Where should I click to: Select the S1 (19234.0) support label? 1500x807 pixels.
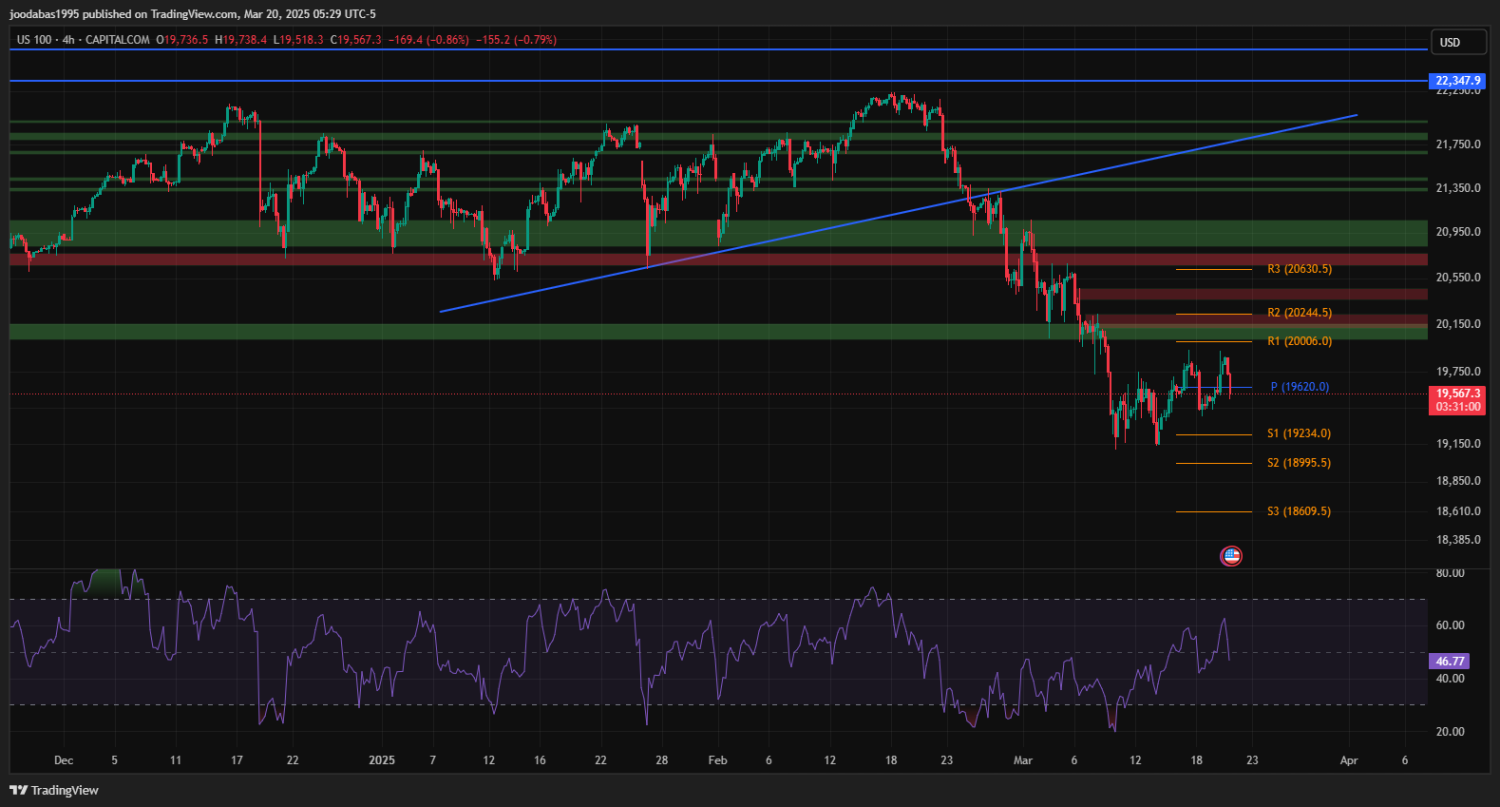point(1299,434)
